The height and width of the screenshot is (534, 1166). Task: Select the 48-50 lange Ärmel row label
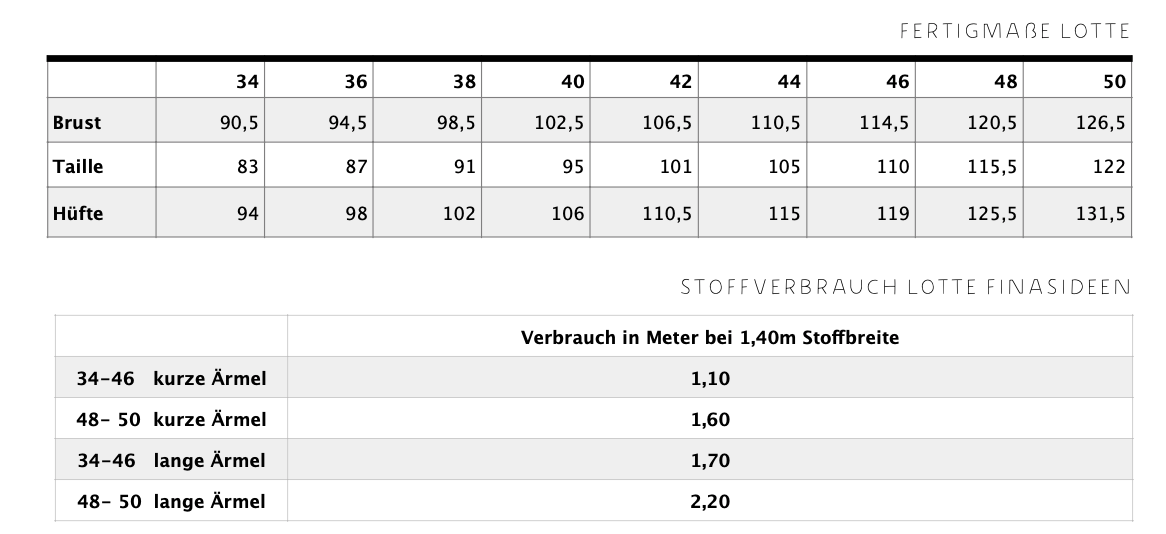171,501
